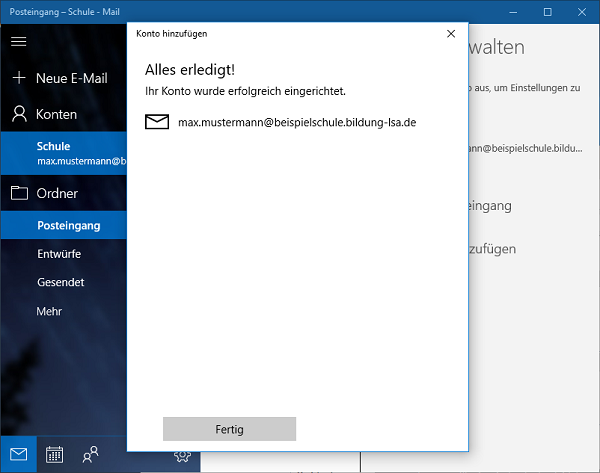
Task: Click the Ordner heading label
Action: pos(57,193)
